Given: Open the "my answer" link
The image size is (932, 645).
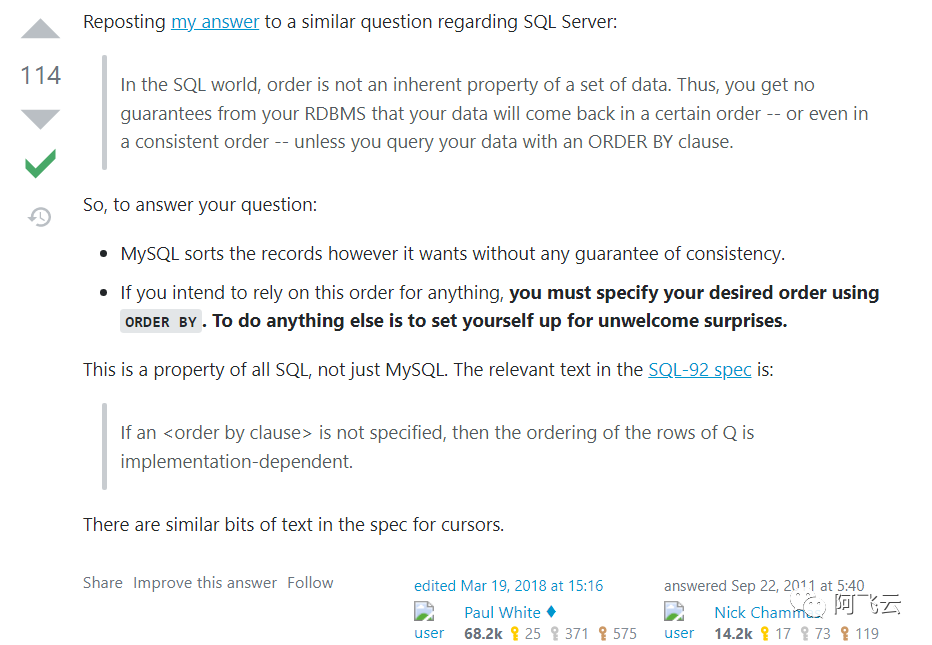Looking at the screenshot, I should coord(215,21).
